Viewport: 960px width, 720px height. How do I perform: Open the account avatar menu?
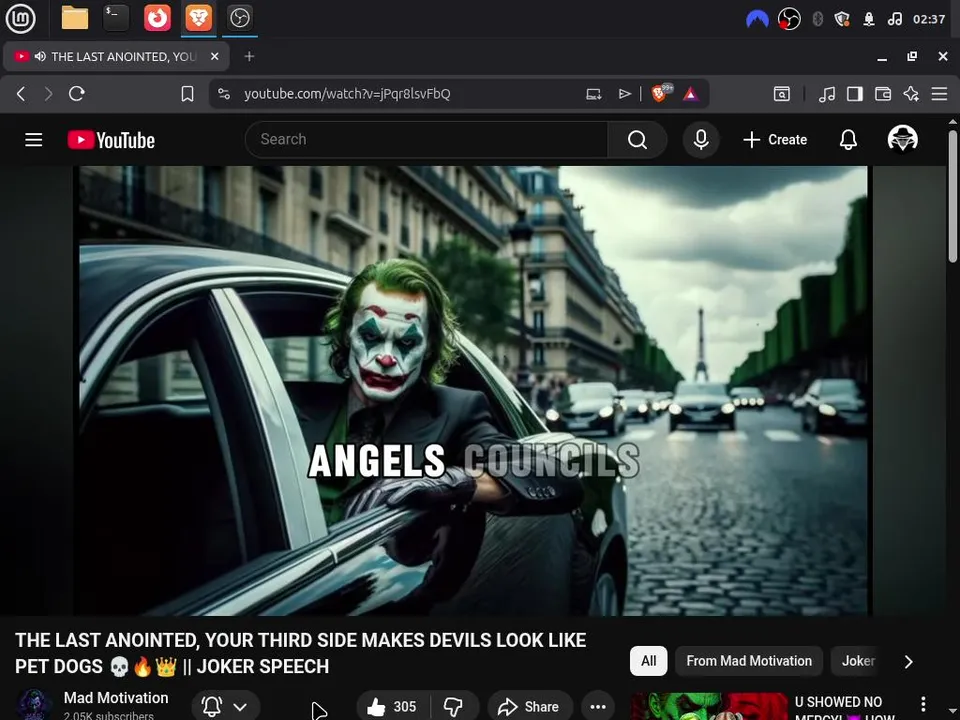pos(902,138)
